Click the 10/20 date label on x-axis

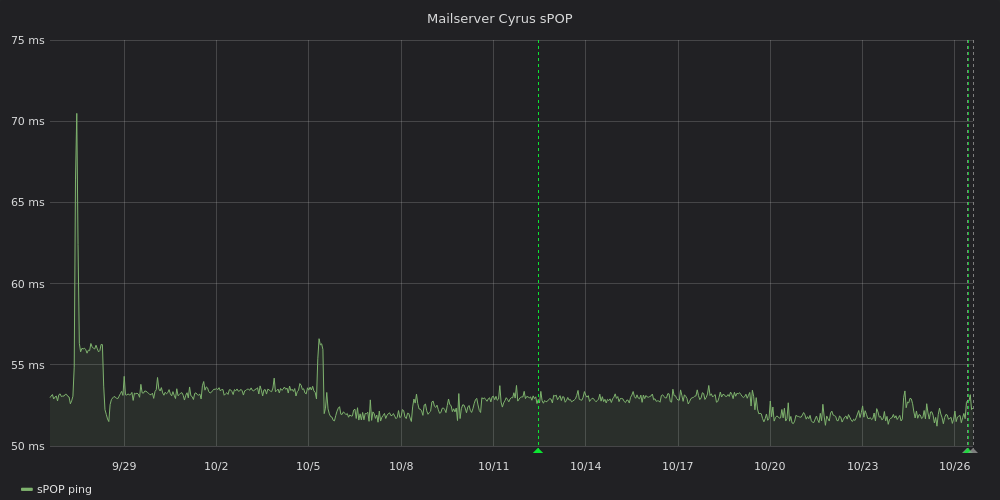(770, 466)
